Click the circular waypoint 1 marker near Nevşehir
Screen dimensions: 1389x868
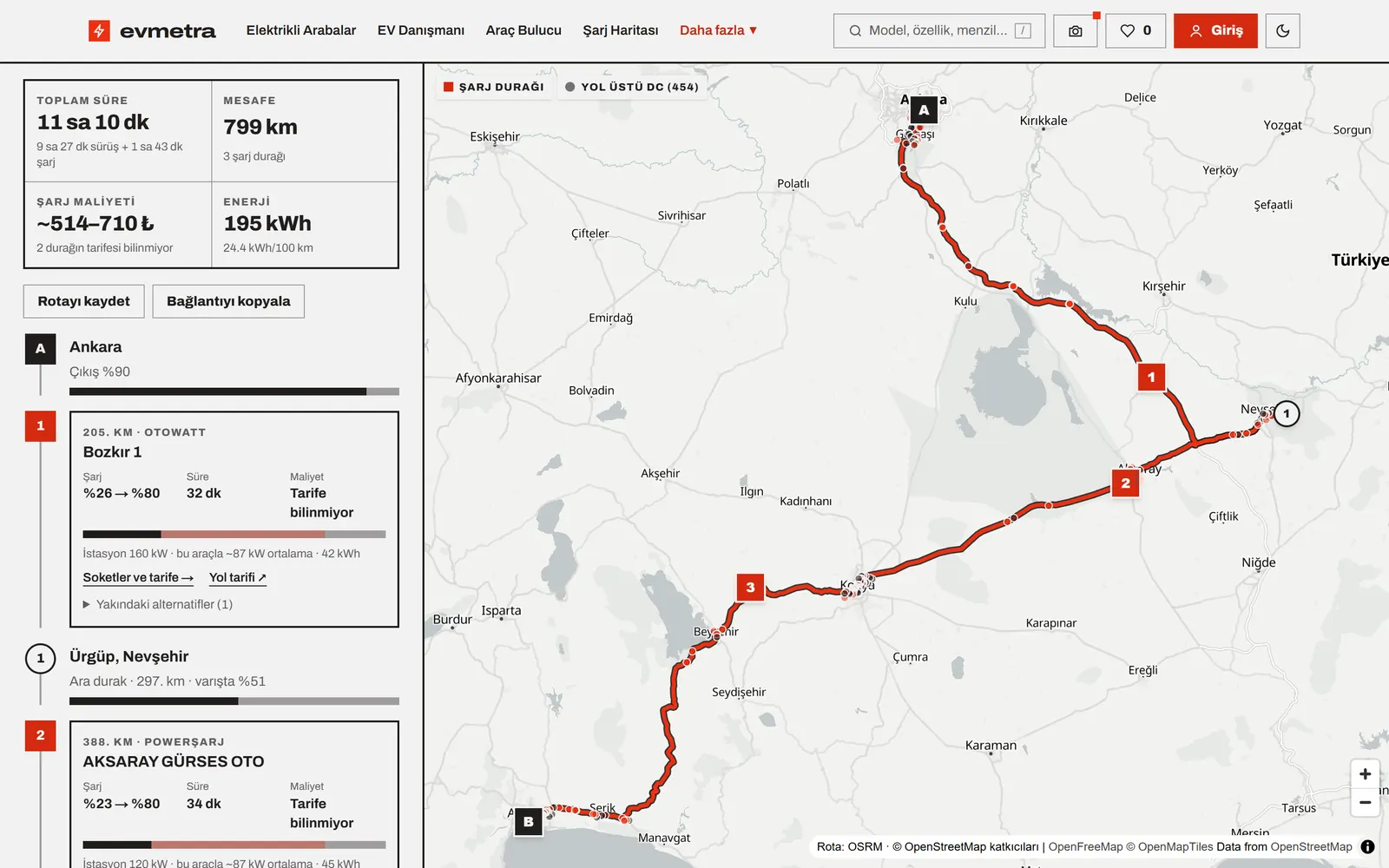click(x=1287, y=413)
